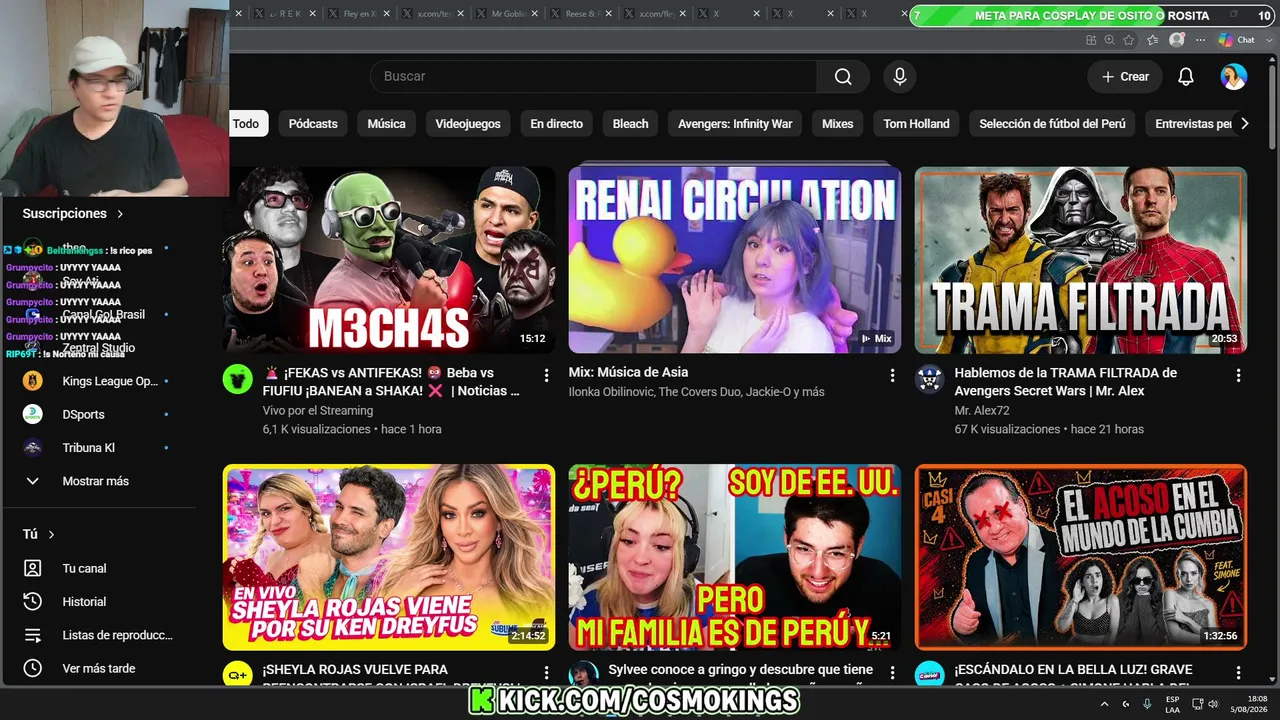The width and height of the screenshot is (1280, 720).
Task: Click taskbar microphone tray icon
Action: 1147,704
